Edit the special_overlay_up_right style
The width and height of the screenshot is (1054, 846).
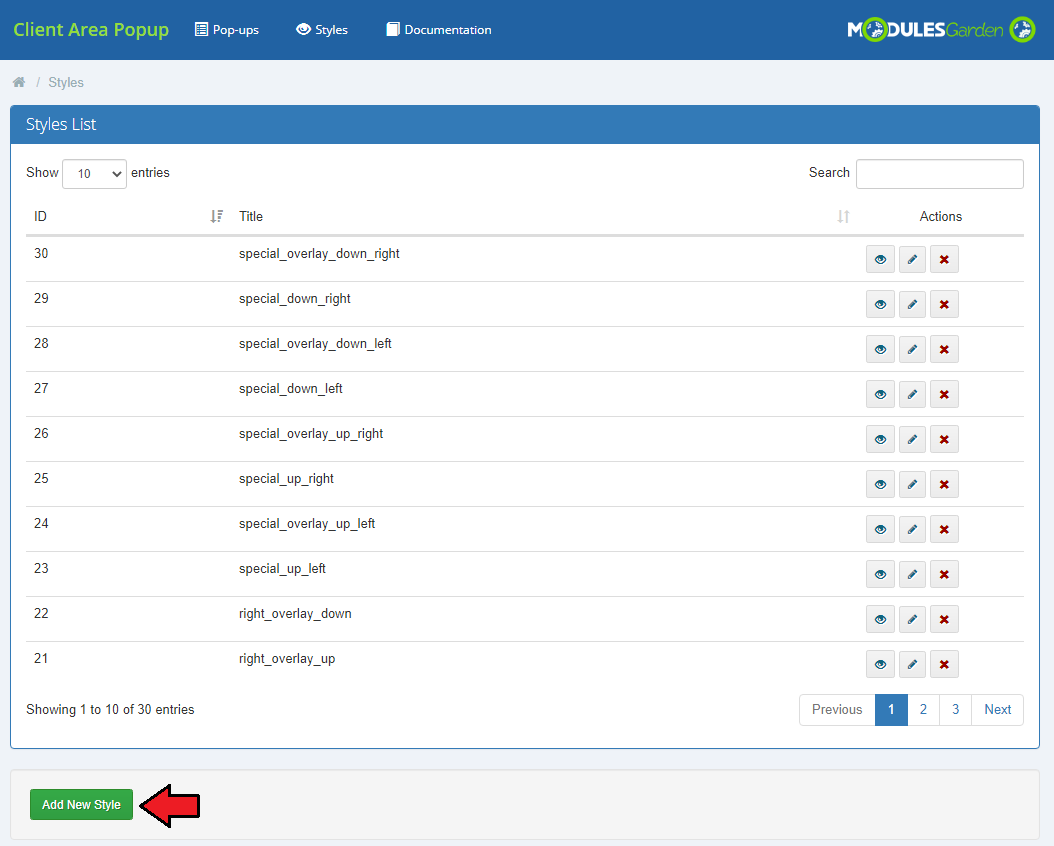[x=912, y=439]
